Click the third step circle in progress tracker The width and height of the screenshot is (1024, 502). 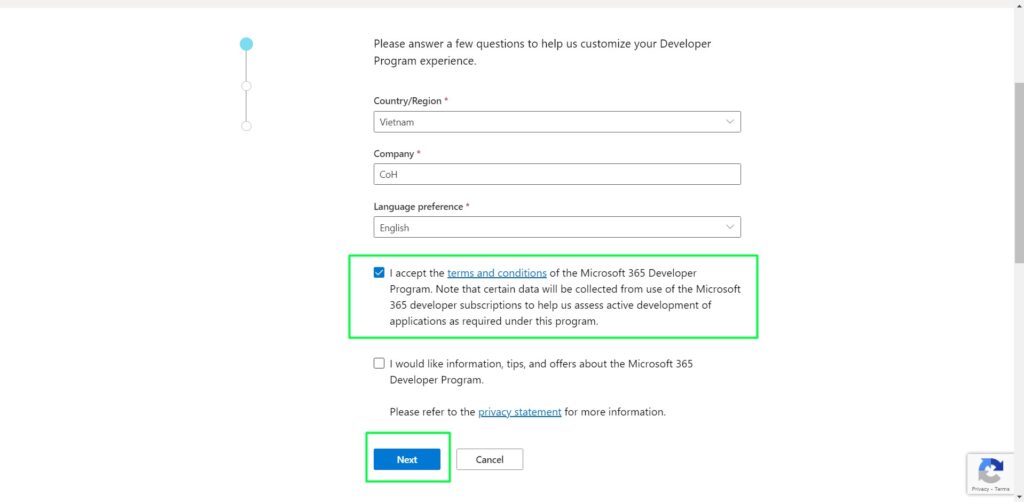[x=246, y=126]
